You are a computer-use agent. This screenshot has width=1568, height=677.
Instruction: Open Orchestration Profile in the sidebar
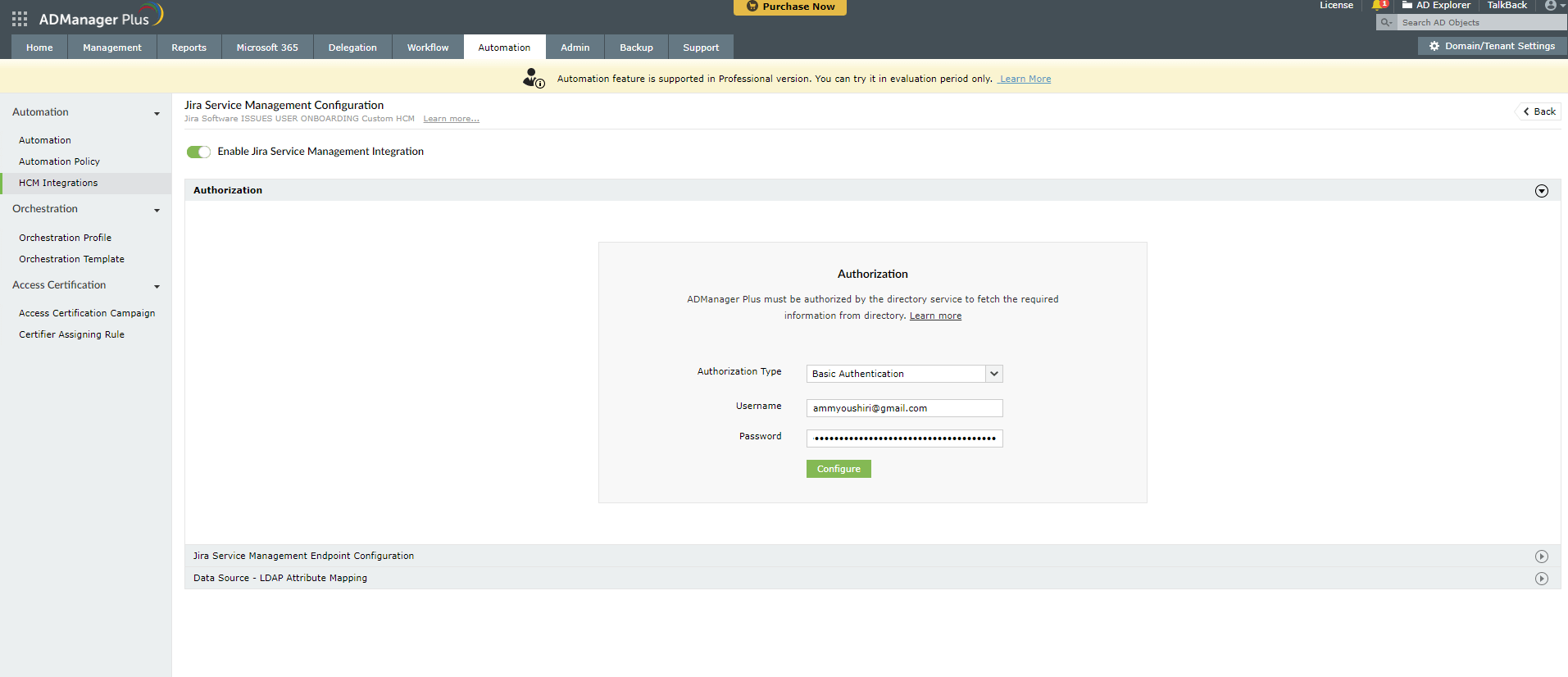(65, 238)
